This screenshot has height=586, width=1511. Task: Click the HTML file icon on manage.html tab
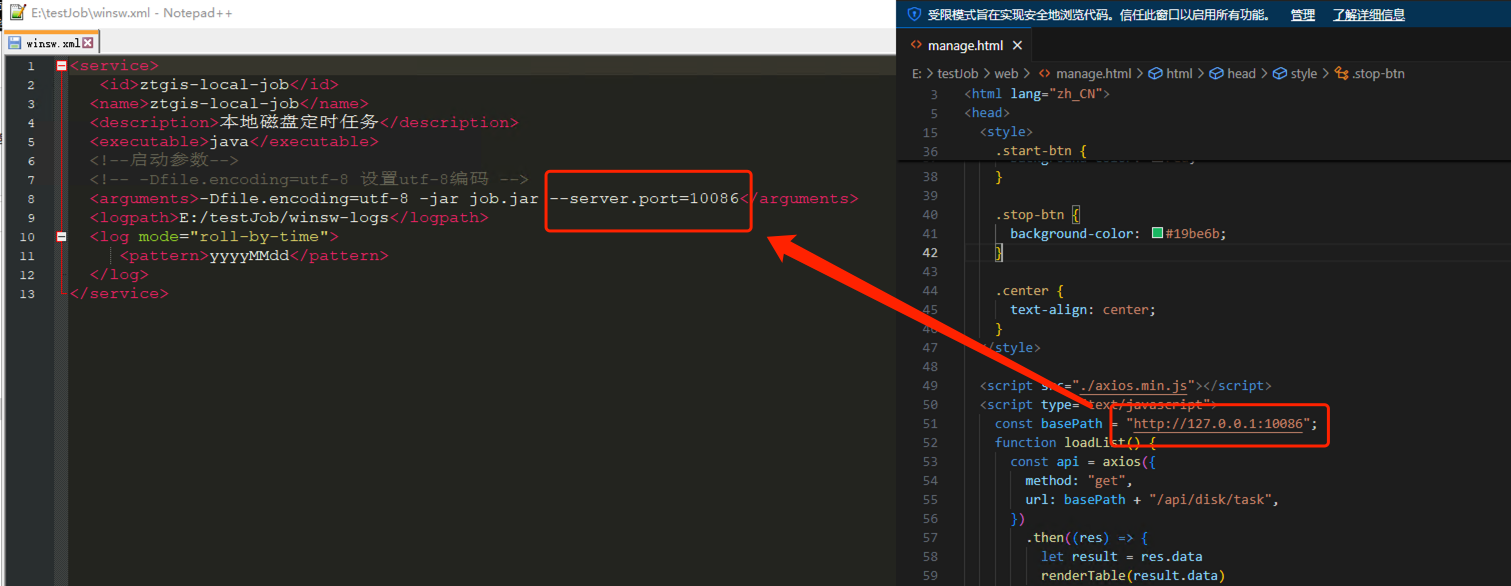pyautogui.click(x=916, y=46)
